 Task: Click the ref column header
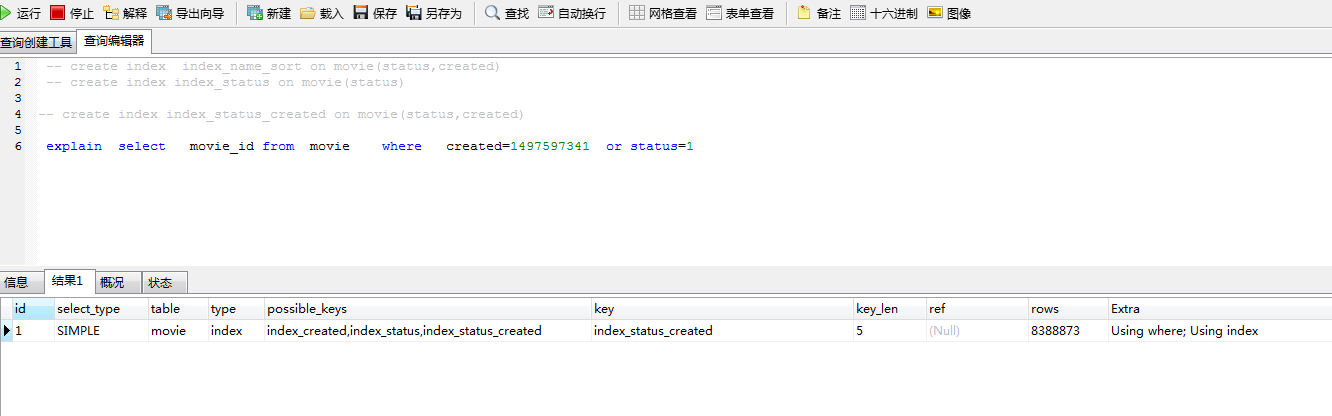tap(977, 309)
